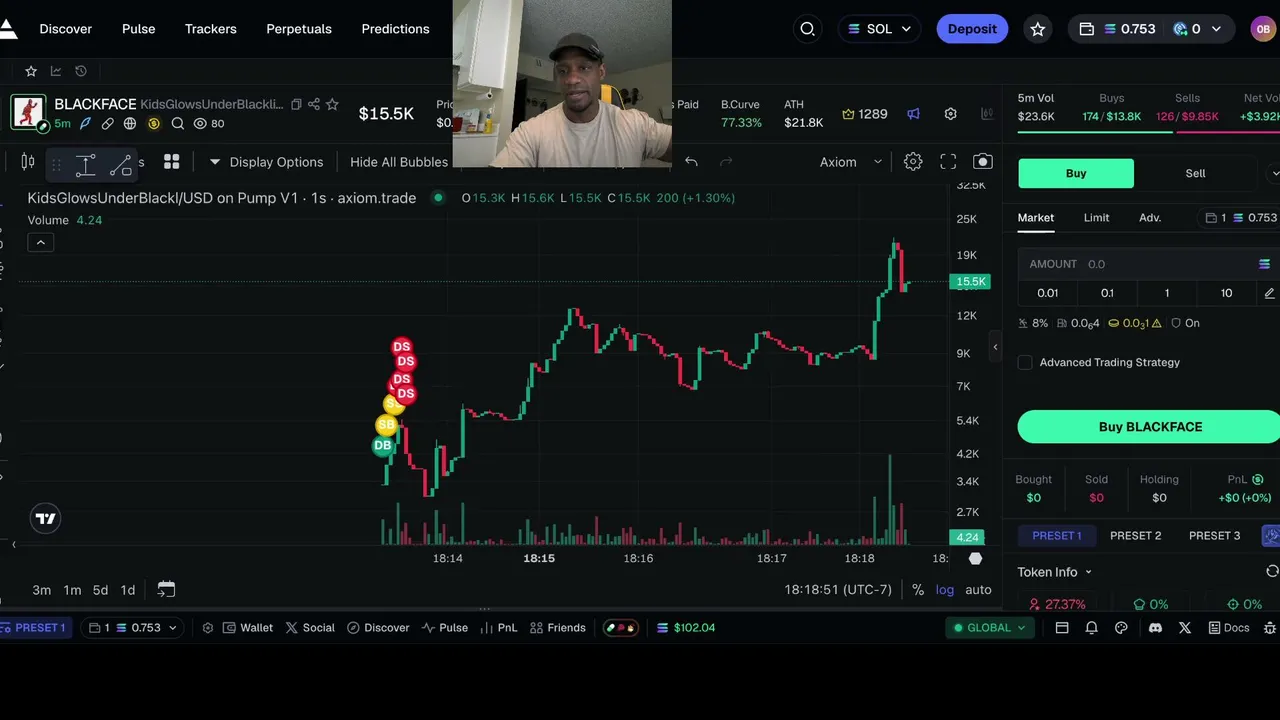Switch the order panel to Buy

tap(1076, 173)
